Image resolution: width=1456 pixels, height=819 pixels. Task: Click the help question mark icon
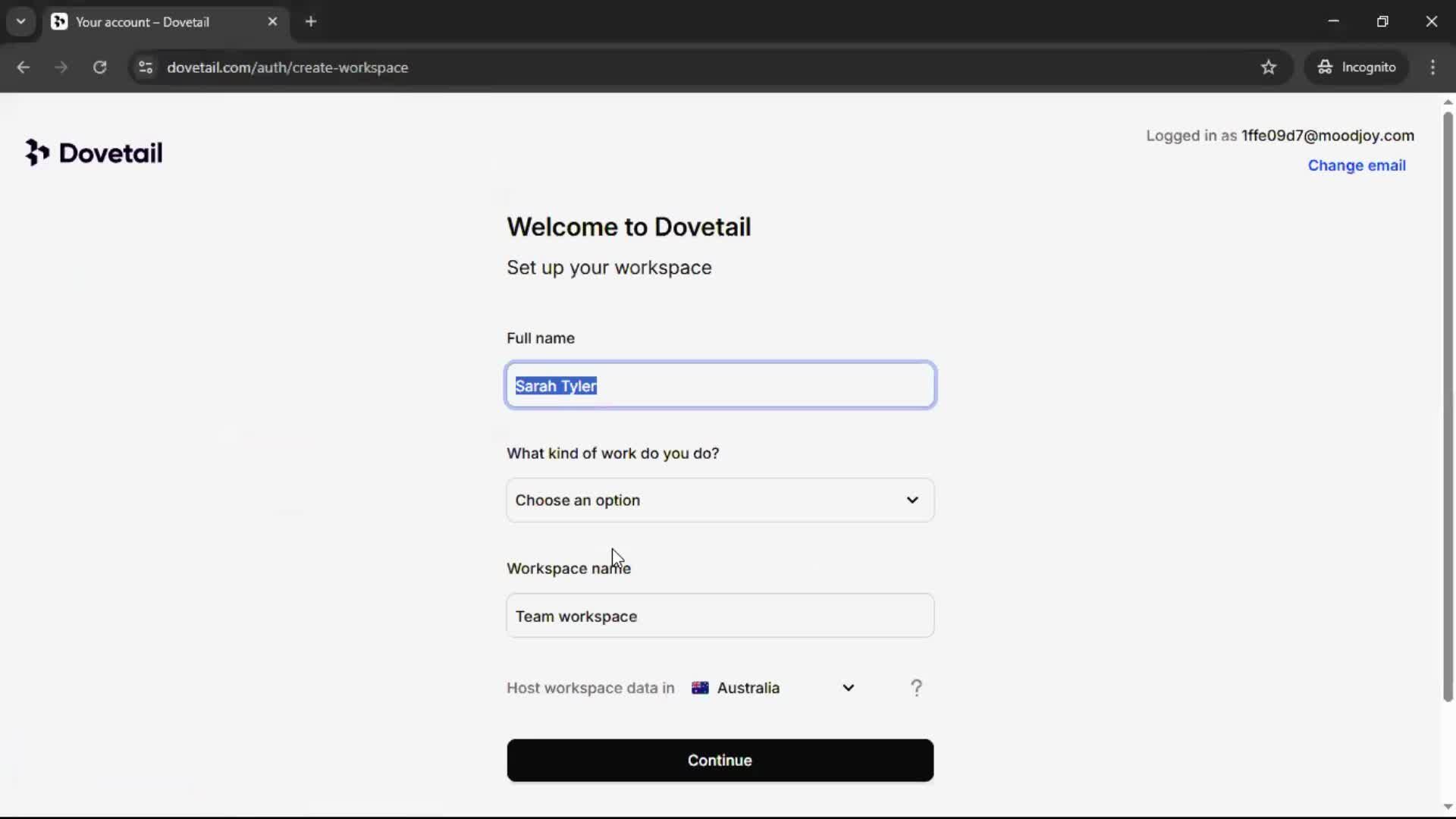point(916,688)
